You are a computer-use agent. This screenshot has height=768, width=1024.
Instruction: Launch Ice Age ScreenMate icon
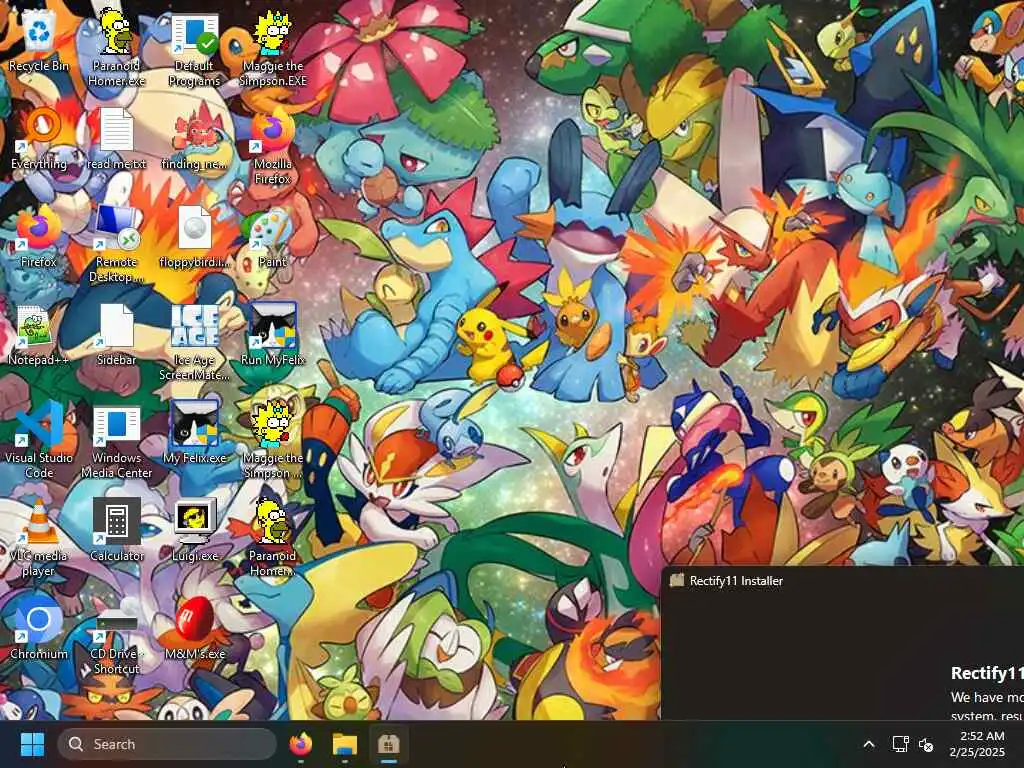tap(195, 342)
